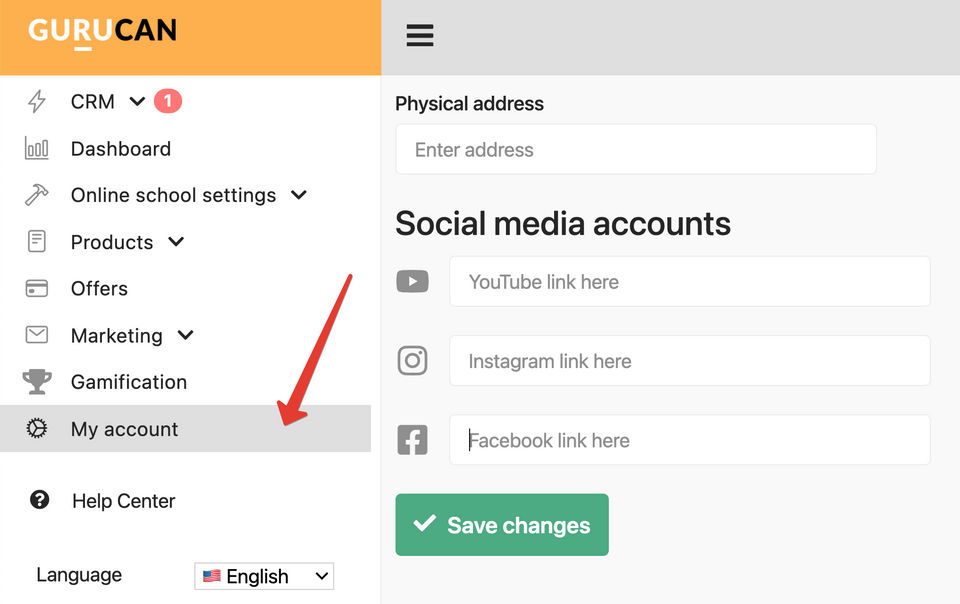Open the Help Center link
960x604 pixels.
coord(124,501)
